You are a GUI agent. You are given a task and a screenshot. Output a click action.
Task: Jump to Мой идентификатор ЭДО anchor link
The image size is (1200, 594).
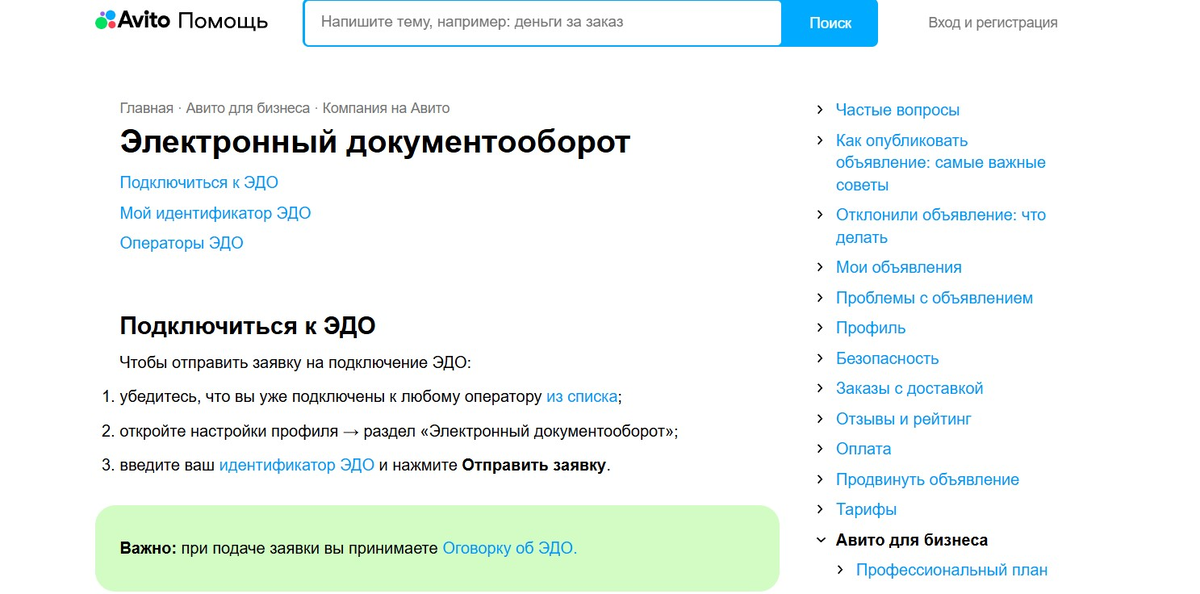tap(215, 213)
